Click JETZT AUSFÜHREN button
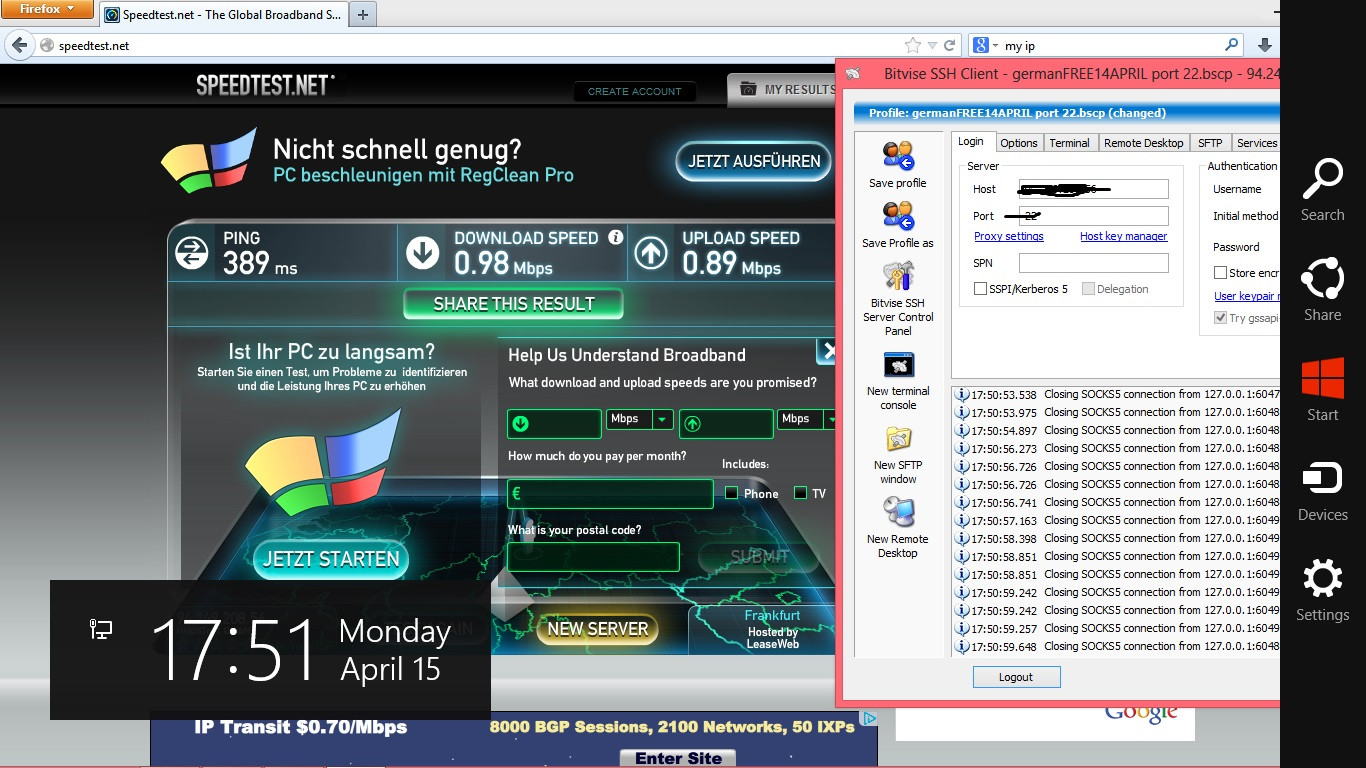 coord(753,161)
